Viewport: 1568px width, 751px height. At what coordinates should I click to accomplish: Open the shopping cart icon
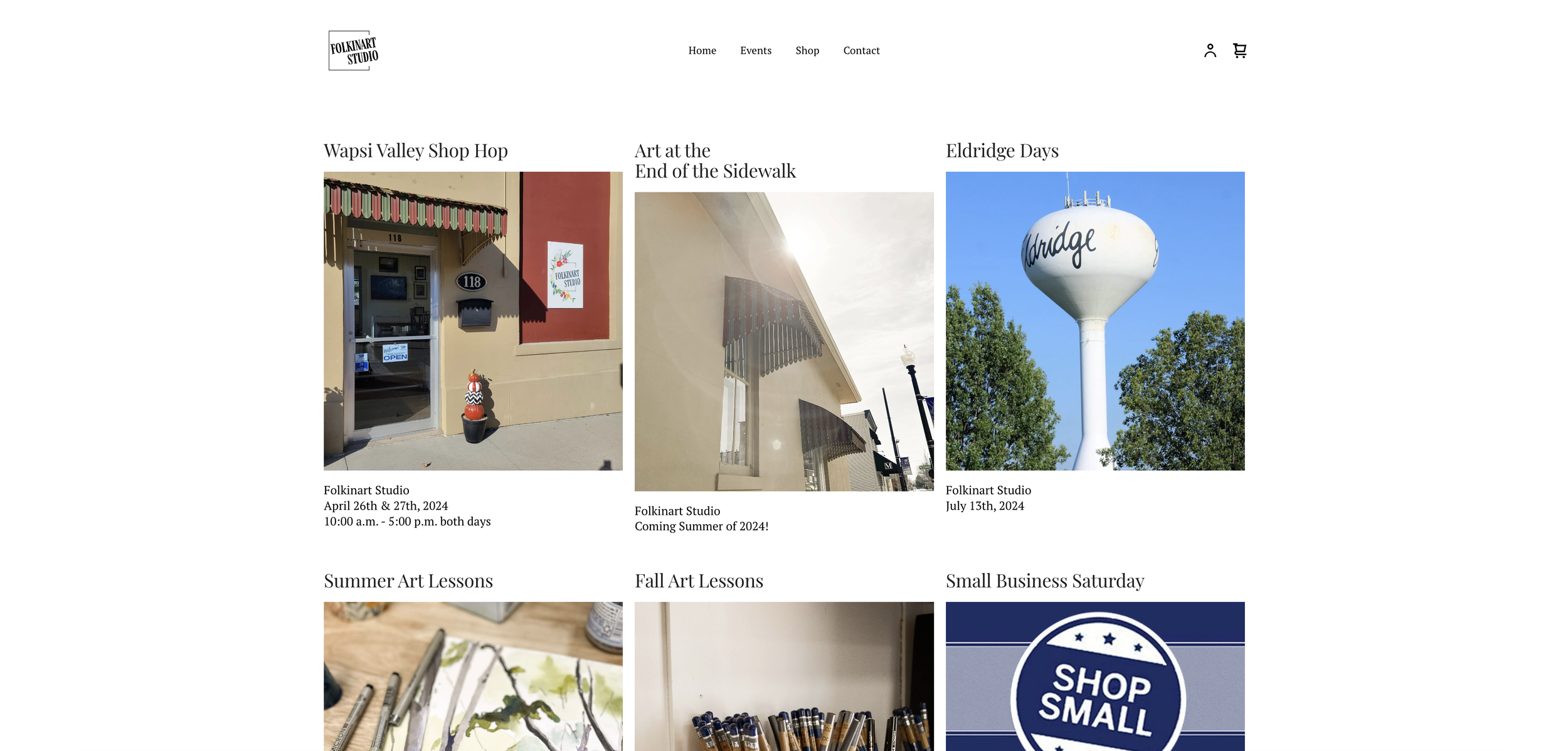(x=1239, y=50)
